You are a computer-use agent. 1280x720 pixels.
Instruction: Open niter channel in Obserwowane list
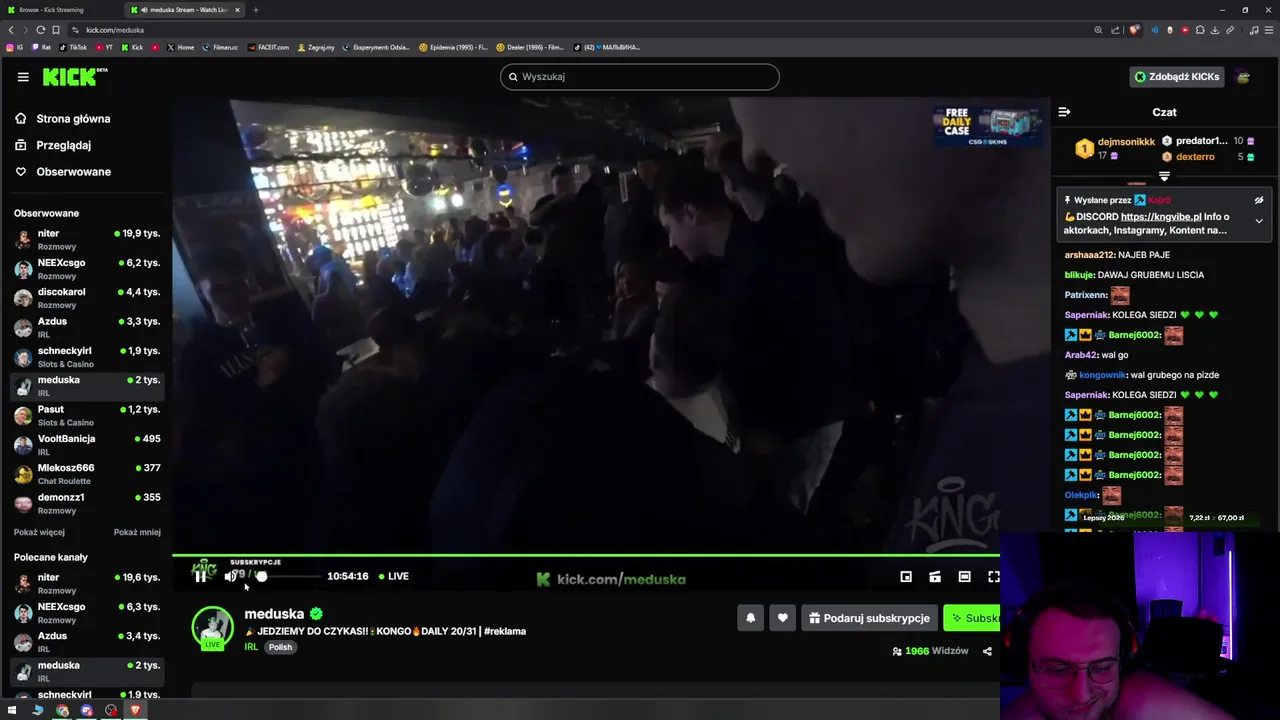pyautogui.click(x=87, y=239)
